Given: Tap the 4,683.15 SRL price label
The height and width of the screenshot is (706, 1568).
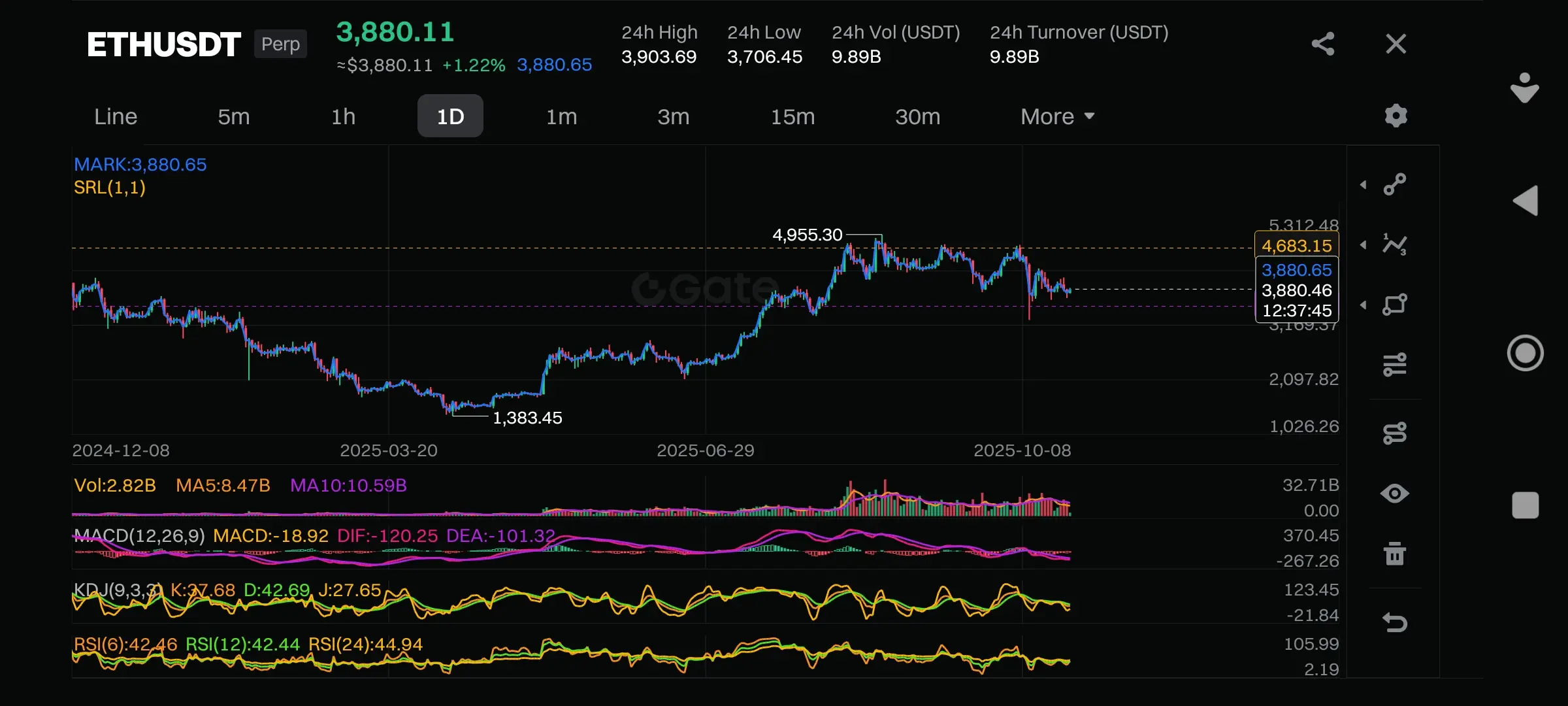Looking at the screenshot, I should [x=1296, y=246].
